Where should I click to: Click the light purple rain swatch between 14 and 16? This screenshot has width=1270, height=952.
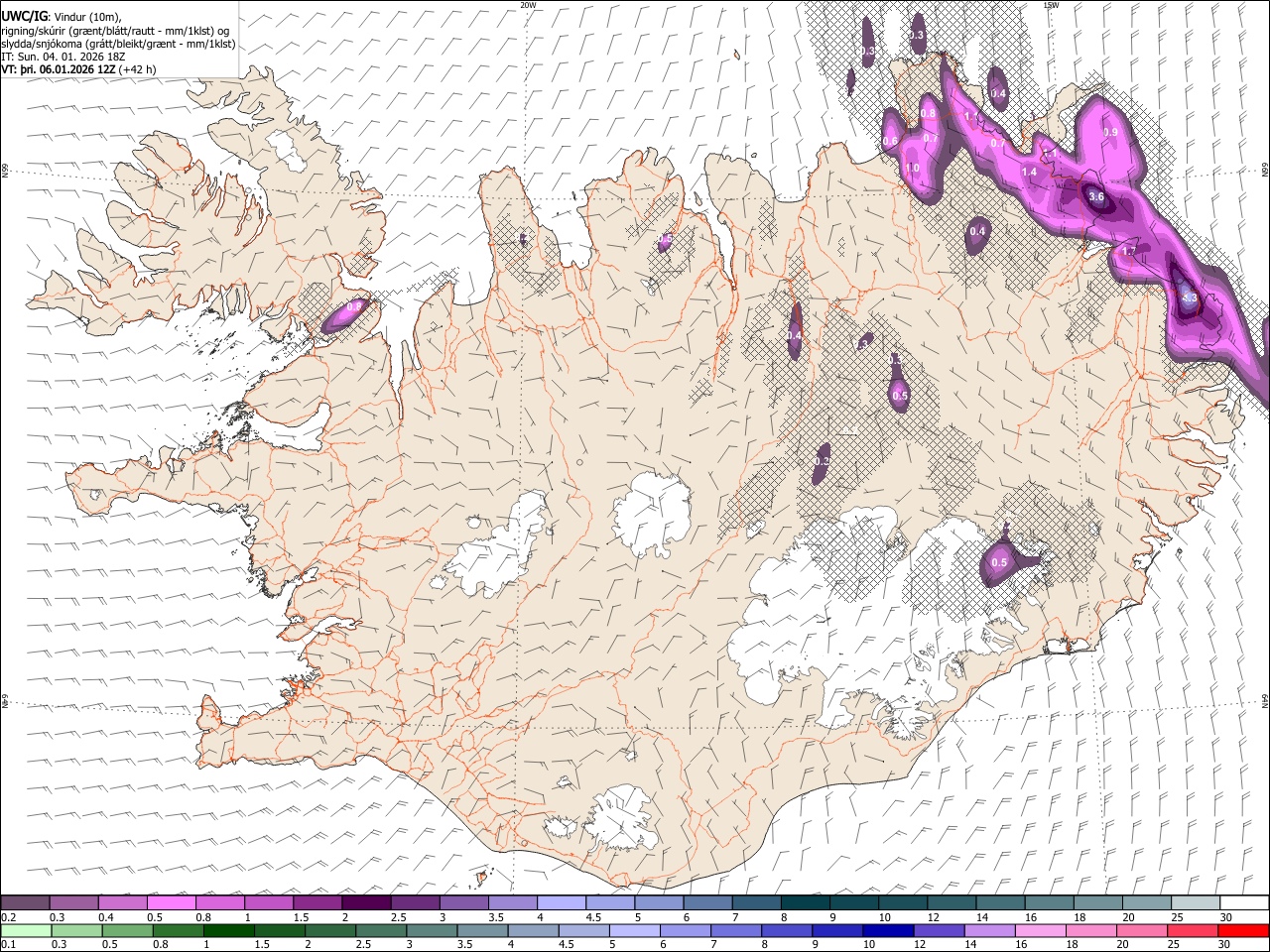989,930
